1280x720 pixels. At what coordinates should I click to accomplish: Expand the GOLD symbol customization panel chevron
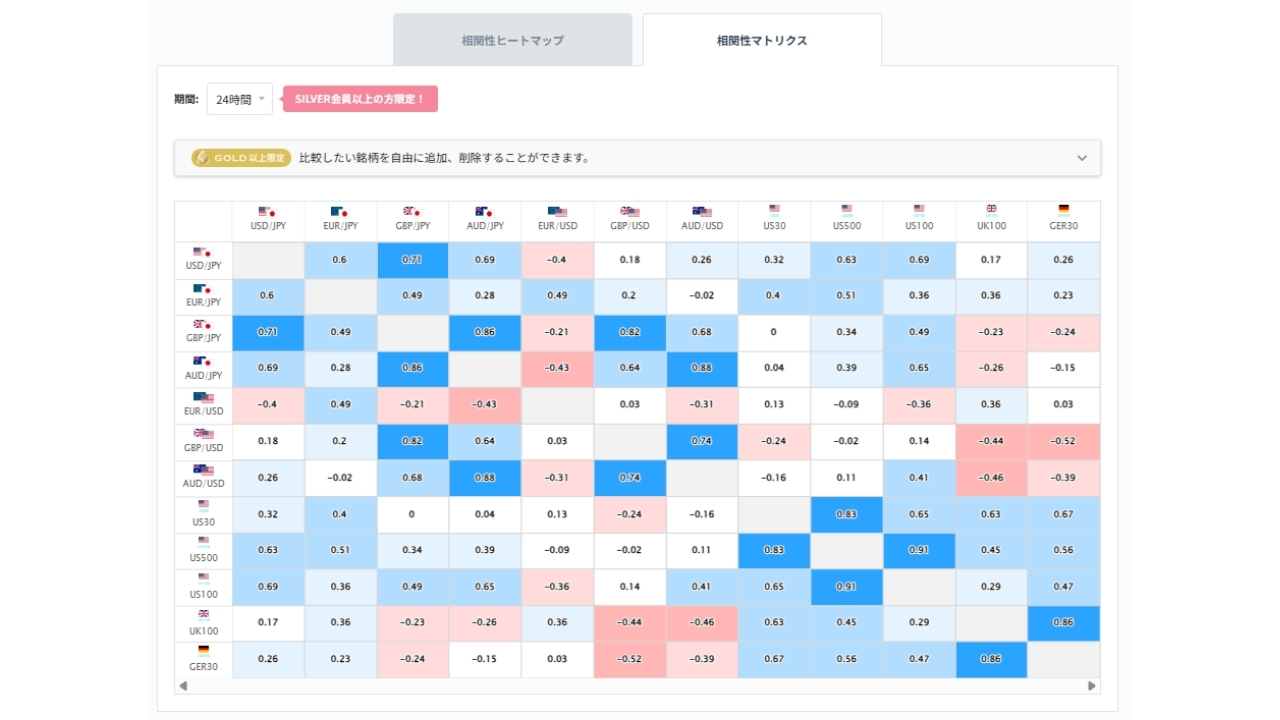tap(1081, 158)
